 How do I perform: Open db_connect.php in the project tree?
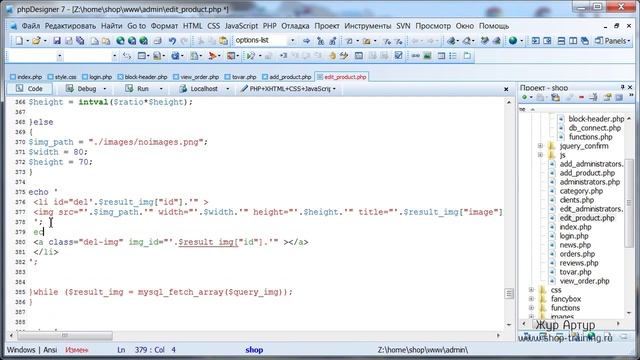[x=594, y=128]
